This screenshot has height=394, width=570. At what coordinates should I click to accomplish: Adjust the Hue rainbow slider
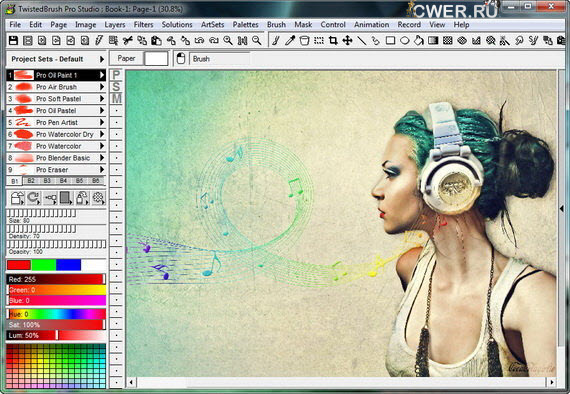point(56,314)
